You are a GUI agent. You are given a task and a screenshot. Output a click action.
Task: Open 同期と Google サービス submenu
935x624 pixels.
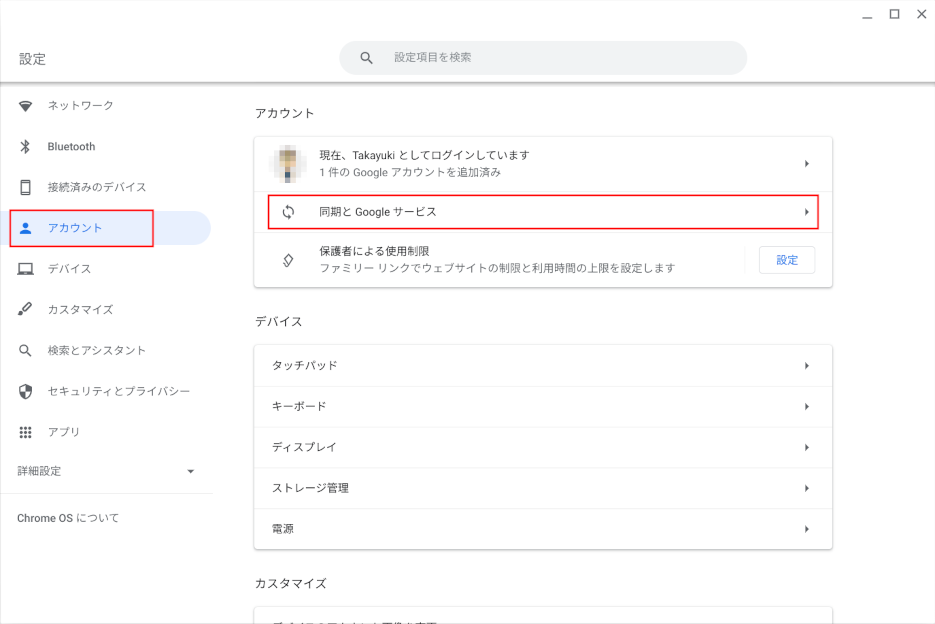[543, 212]
